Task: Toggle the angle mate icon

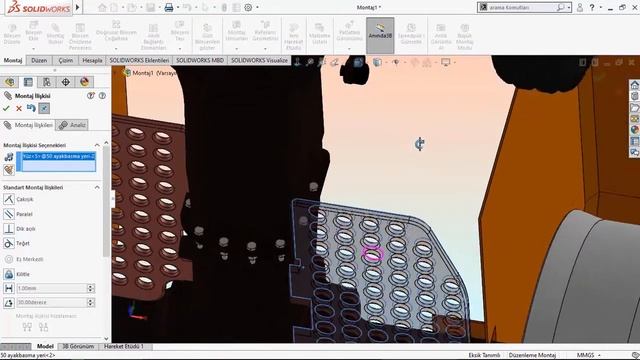Action: pos(9,302)
